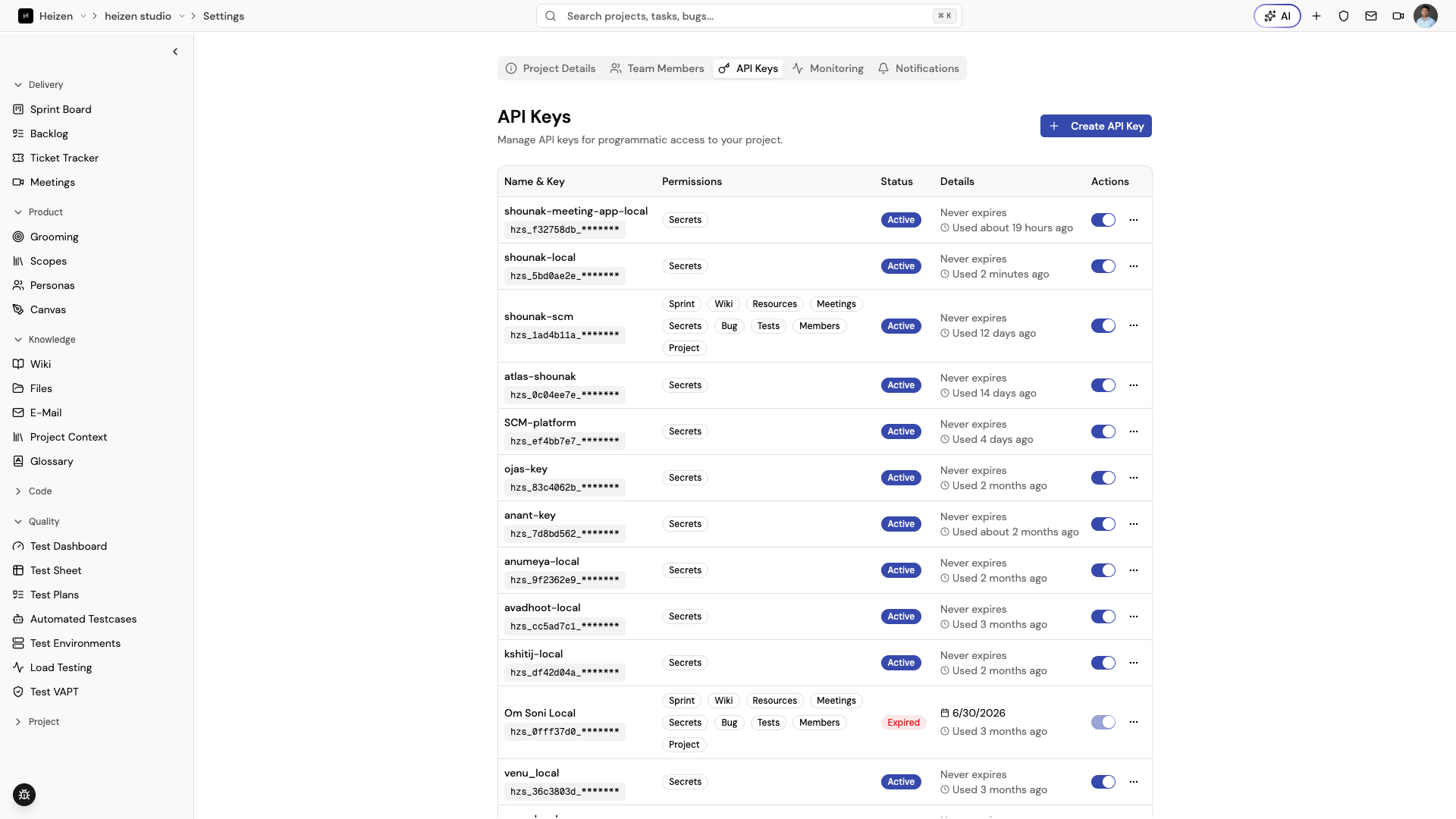The image size is (1456, 819).
Task: Expand the Code section
Action: tap(33, 491)
